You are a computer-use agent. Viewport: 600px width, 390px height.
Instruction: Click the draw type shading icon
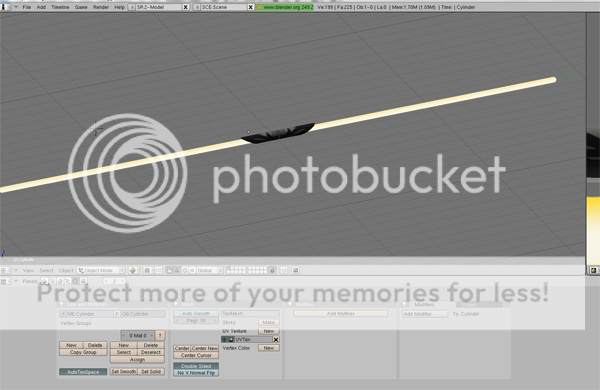(132, 270)
